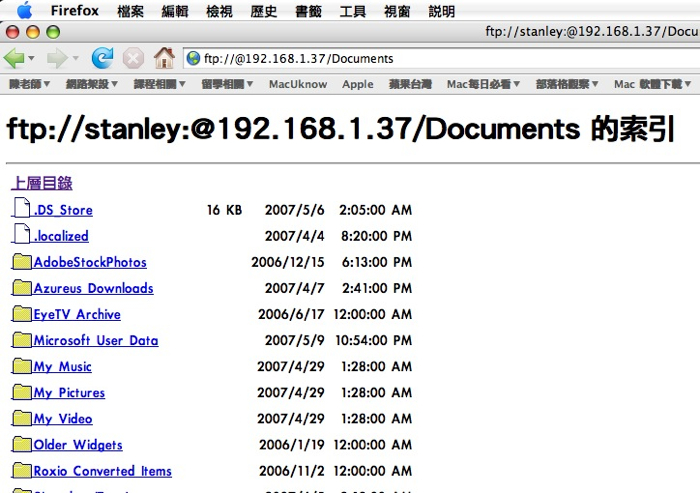Open the Azureus Downloads folder link
The height and width of the screenshot is (493, 700).
coord(94,288)
